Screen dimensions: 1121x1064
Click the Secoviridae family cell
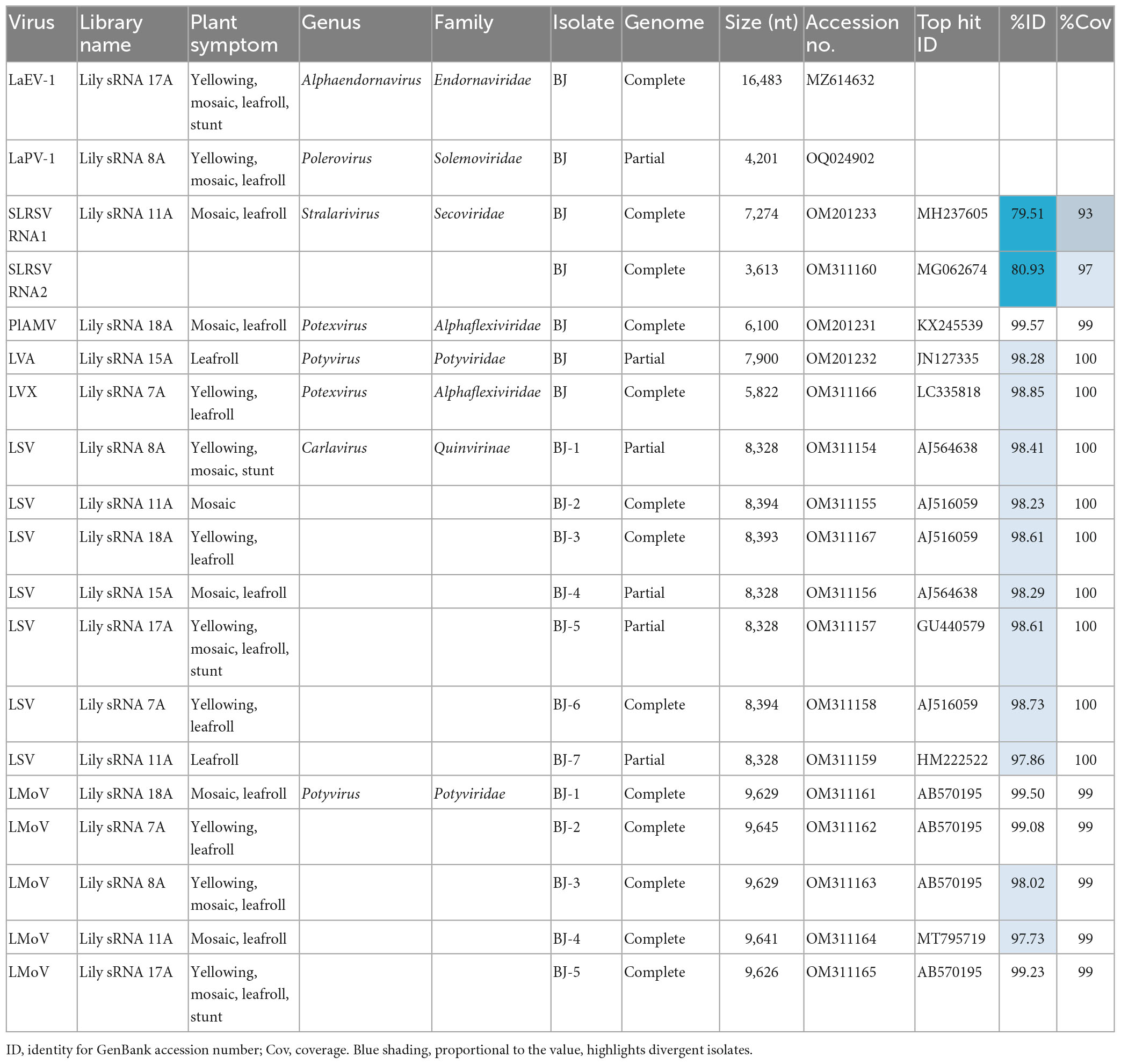[x=491, y=223]
